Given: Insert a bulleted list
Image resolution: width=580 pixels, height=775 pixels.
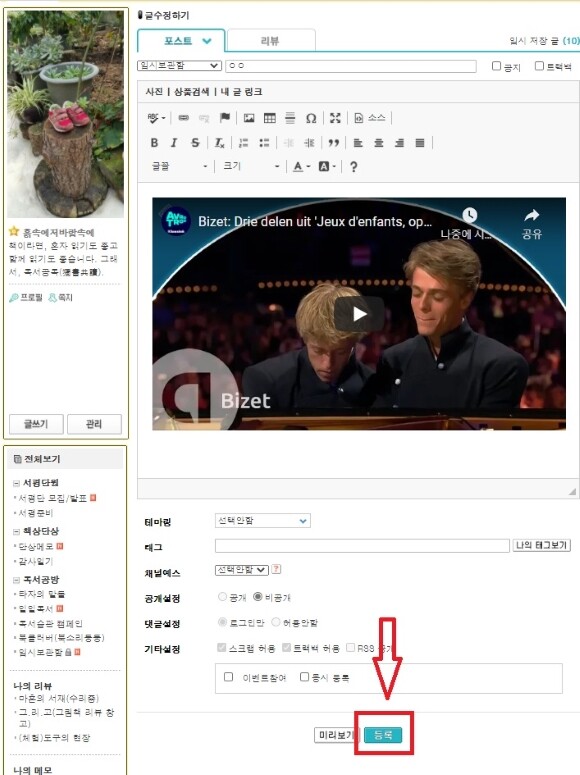Looking at the screenshot, I should [x=265, y=142].
